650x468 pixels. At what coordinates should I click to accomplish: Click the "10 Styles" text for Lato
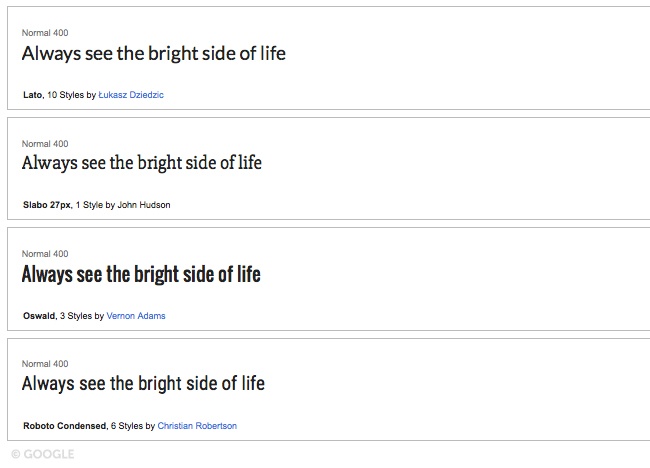[65, 95]
